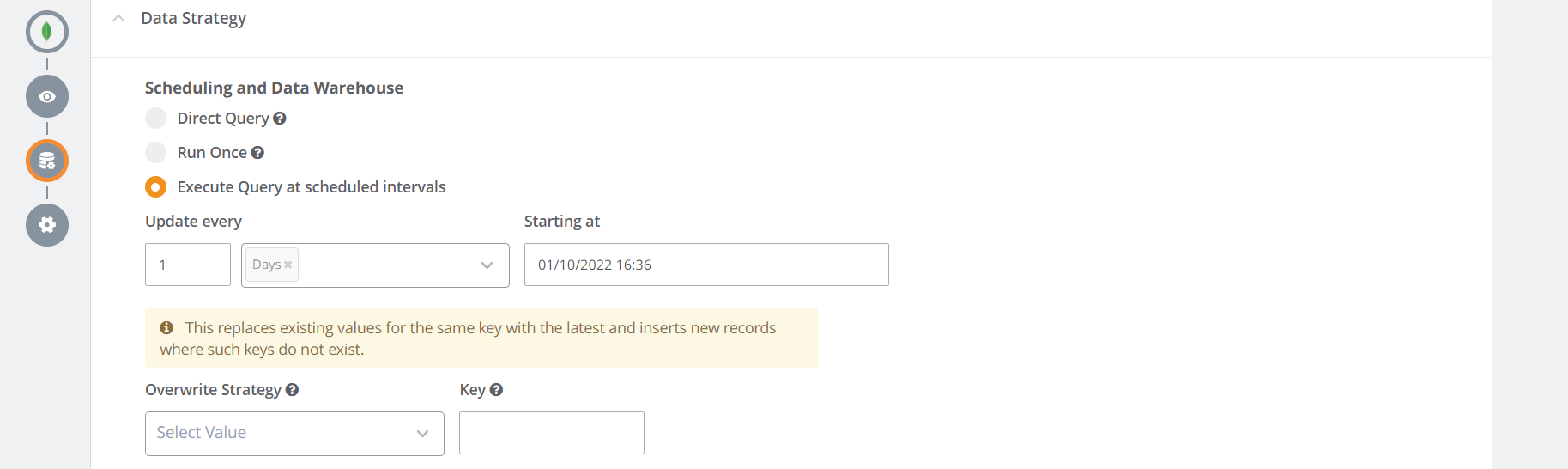
Task: Click the Data Strategy section header
Action: (193, 18)
